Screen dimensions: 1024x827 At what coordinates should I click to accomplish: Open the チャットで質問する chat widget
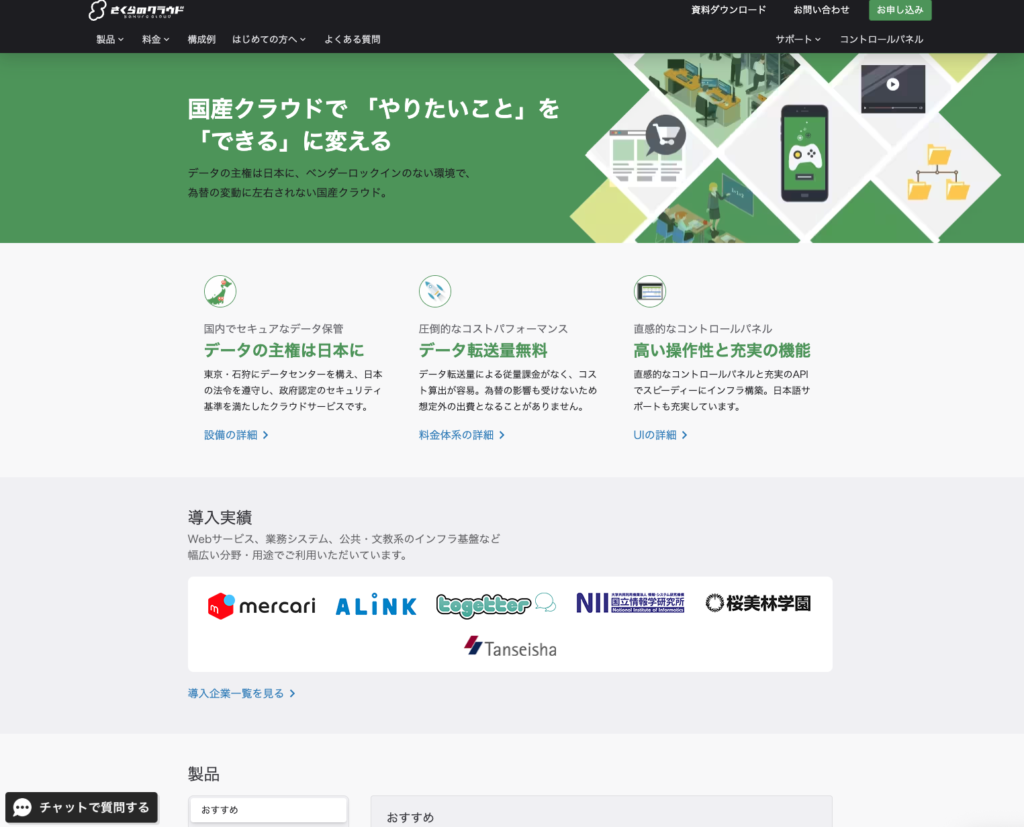82,807
